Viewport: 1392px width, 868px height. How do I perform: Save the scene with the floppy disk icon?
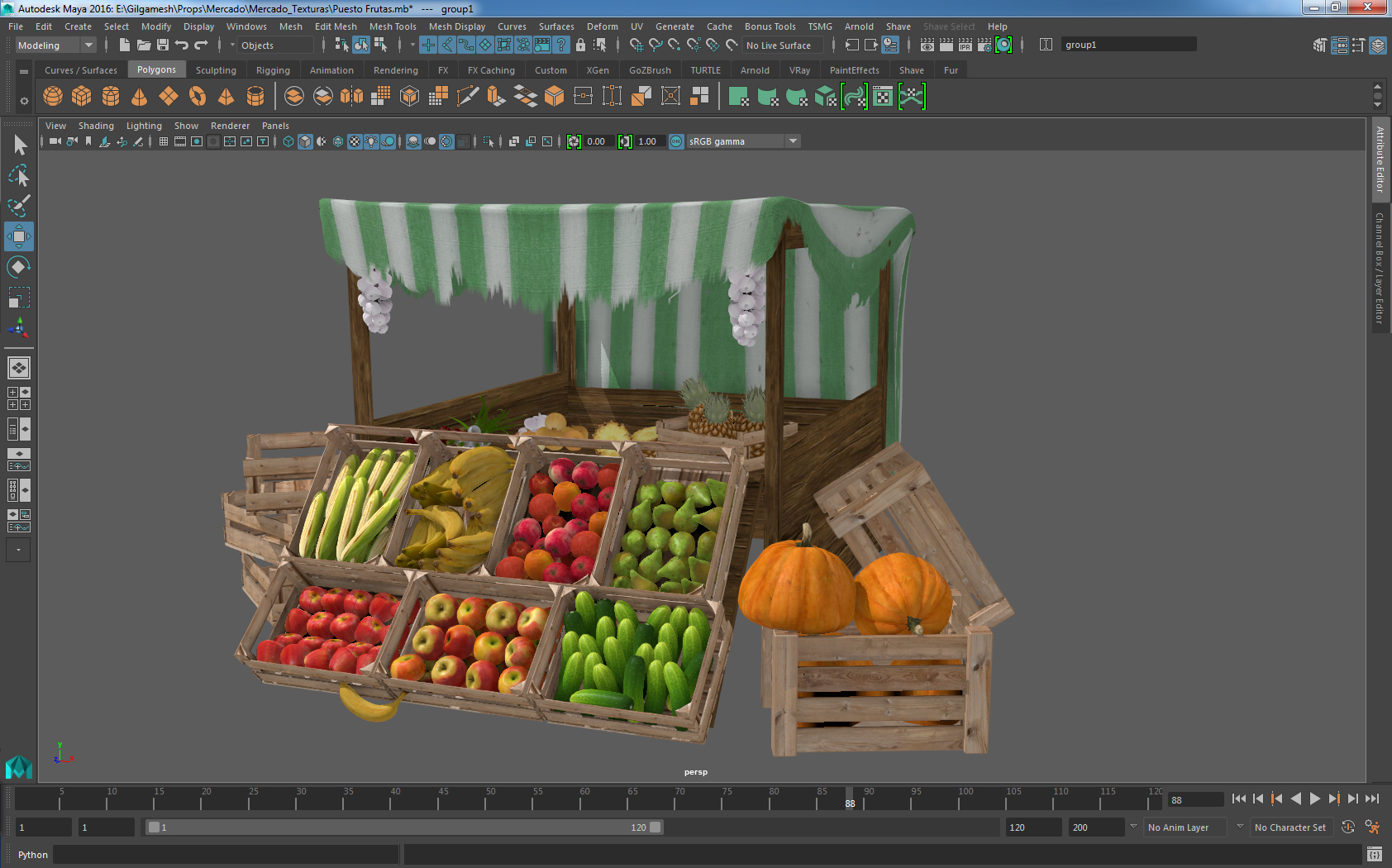[x=163, y=45]
